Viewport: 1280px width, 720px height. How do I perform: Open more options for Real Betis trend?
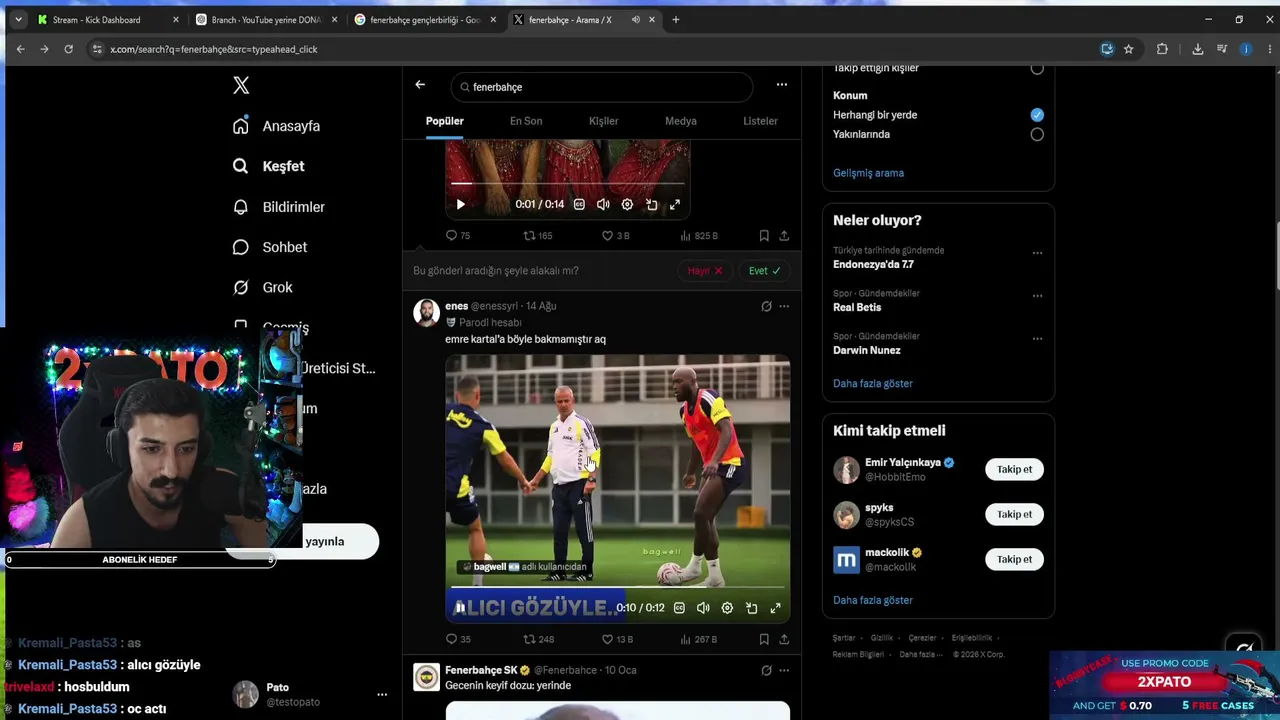point(1037,296)
